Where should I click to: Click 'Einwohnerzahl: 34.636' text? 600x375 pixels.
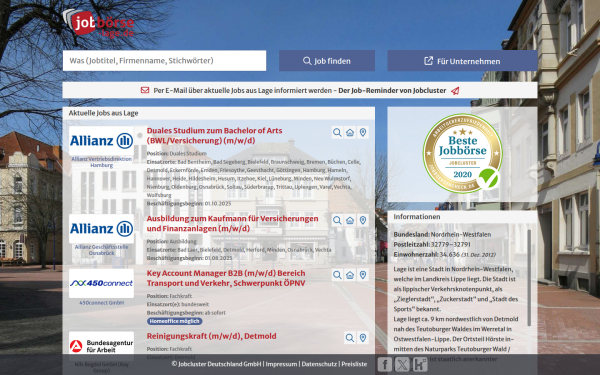426,254
